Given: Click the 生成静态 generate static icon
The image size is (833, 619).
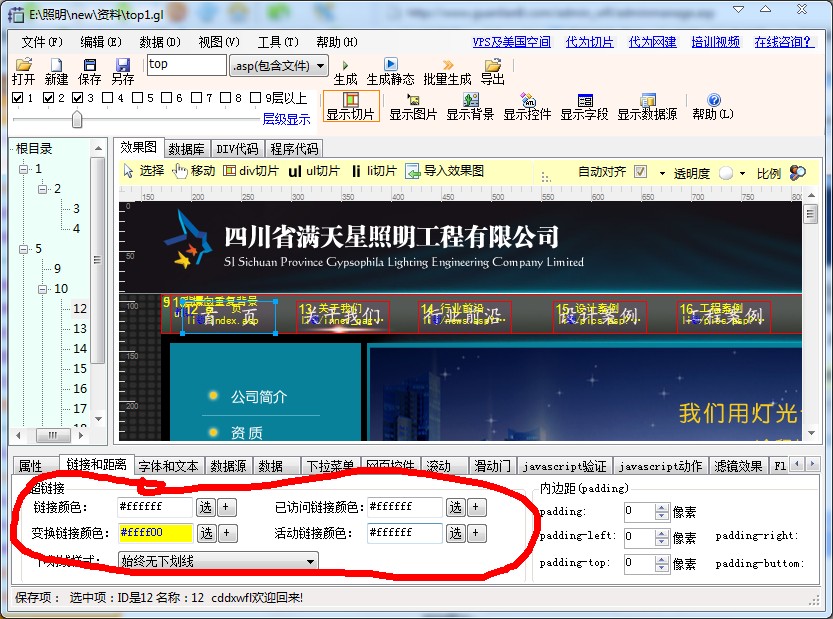Looking at the screenshot, I should (390, 65).
